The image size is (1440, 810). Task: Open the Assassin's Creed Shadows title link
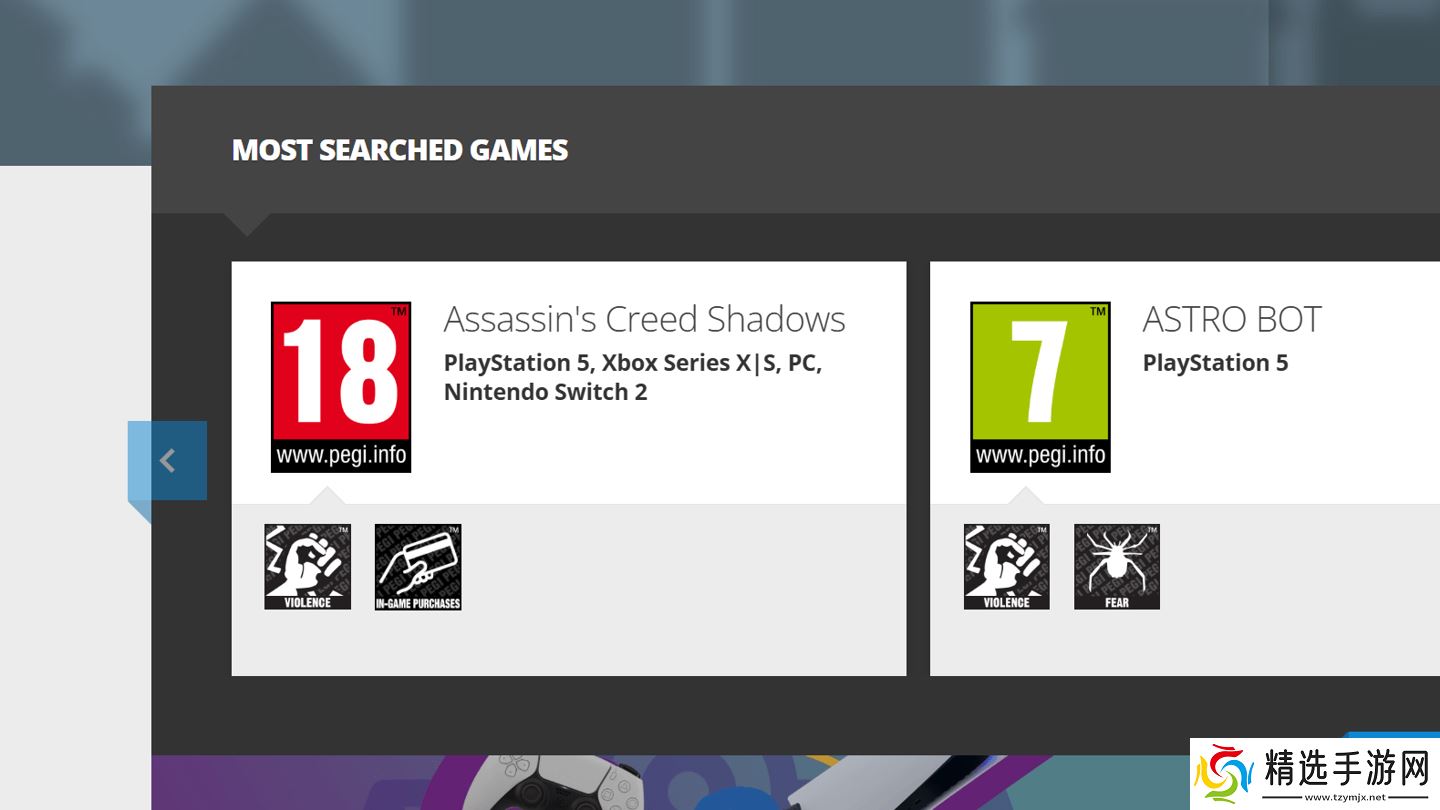tap(644, 320)
